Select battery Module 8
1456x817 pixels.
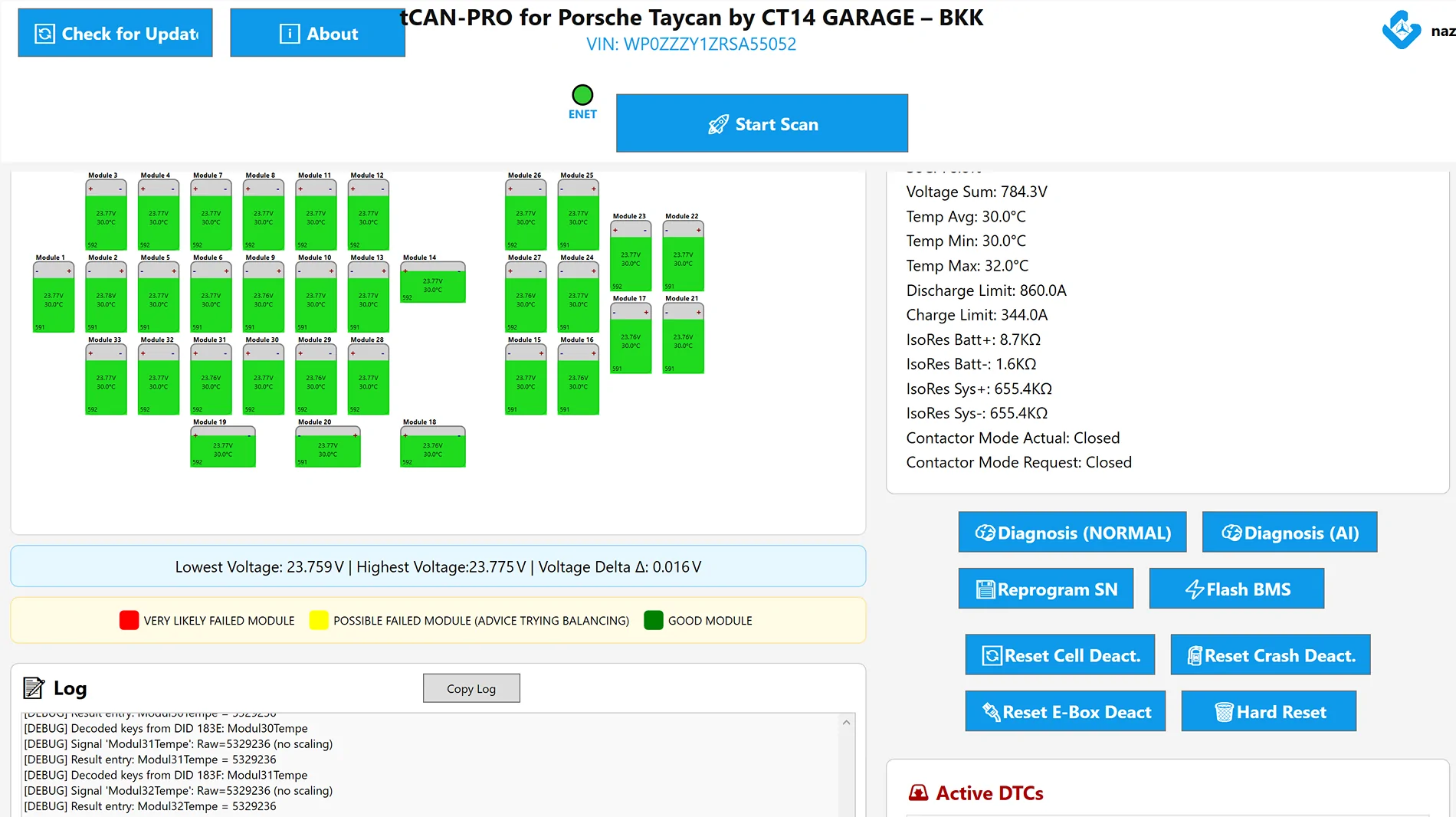pyautogui.click(x=264, y=215)
